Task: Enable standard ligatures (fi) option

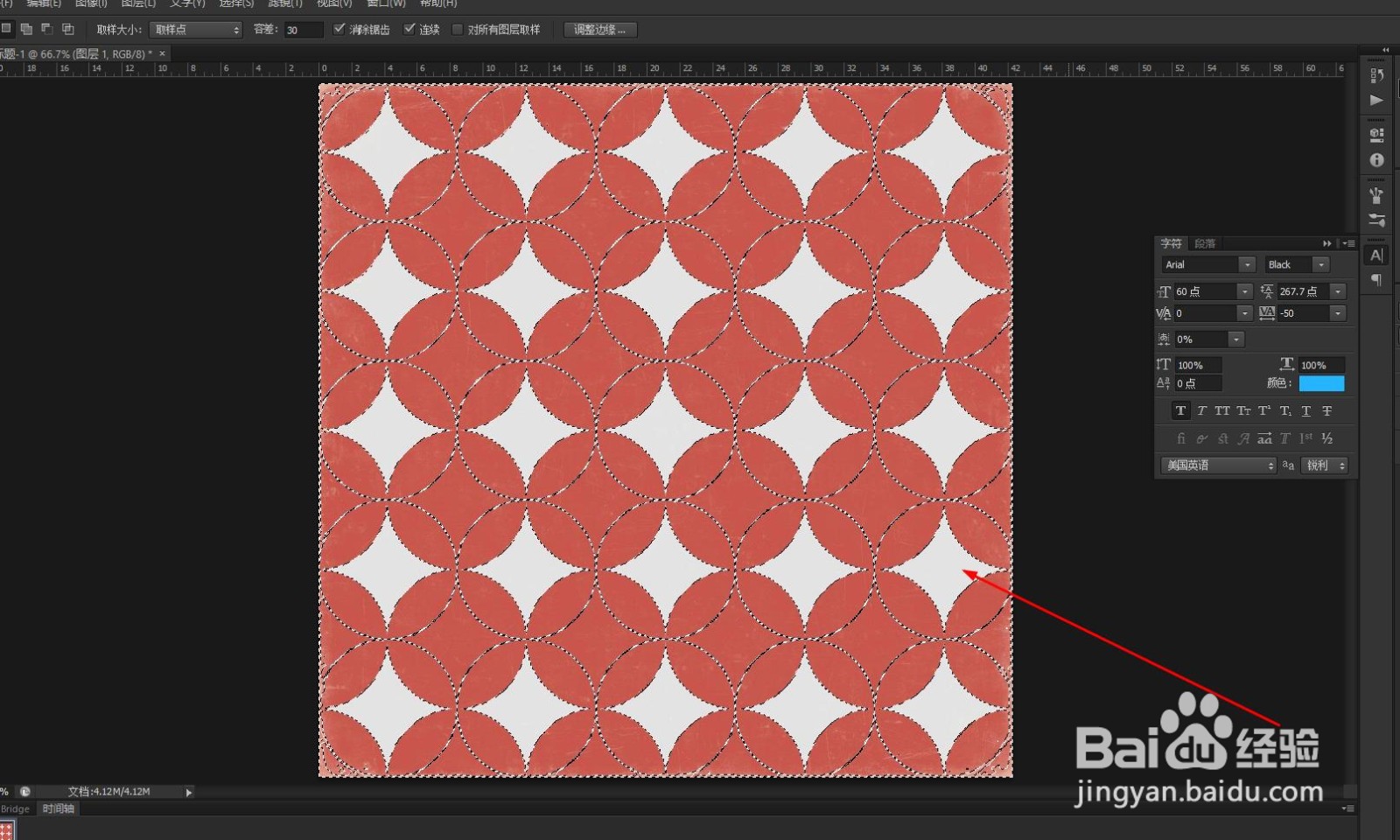Action: click(x=1181, y=438)
